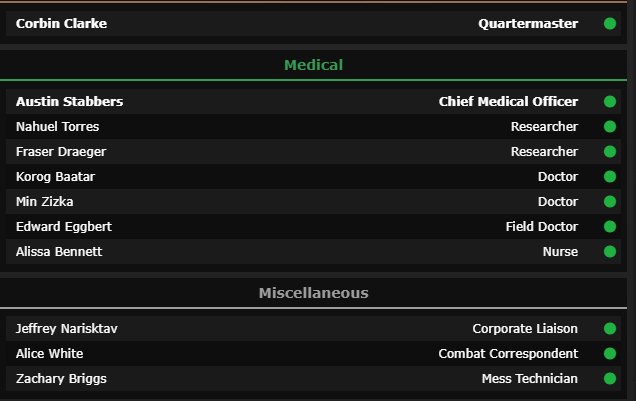Click Jeffrey Narisktav's status indicator

click(x=610, y=329)
